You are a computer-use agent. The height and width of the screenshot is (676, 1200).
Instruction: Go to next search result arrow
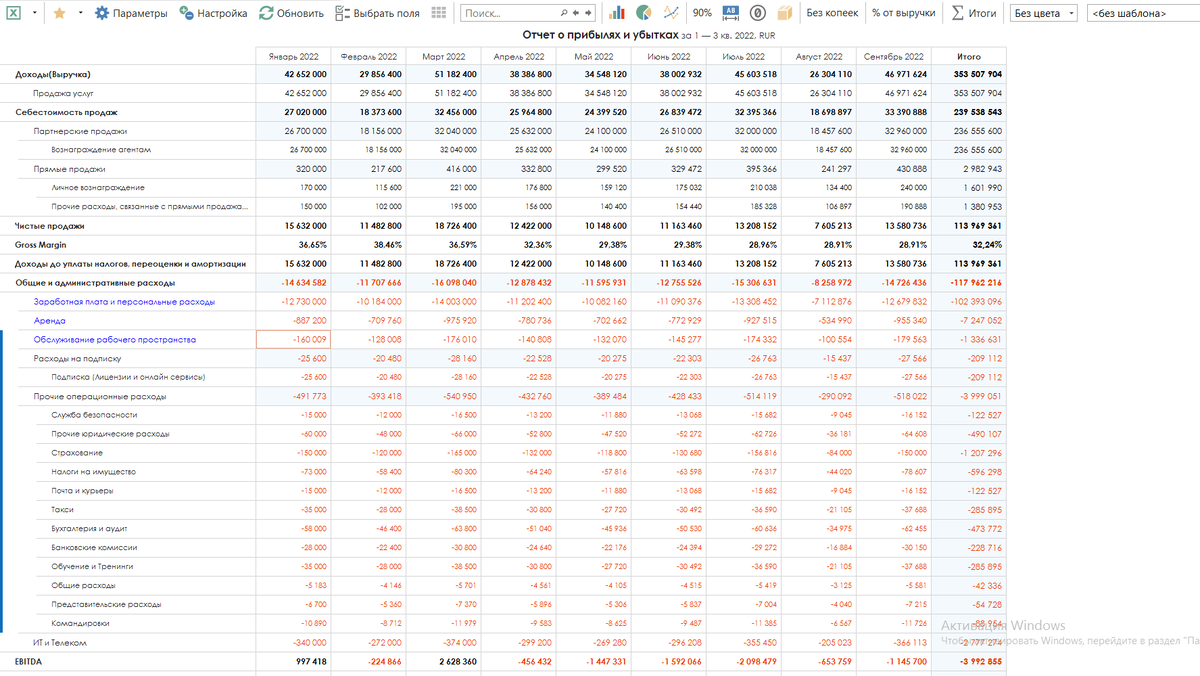(588, 13)
